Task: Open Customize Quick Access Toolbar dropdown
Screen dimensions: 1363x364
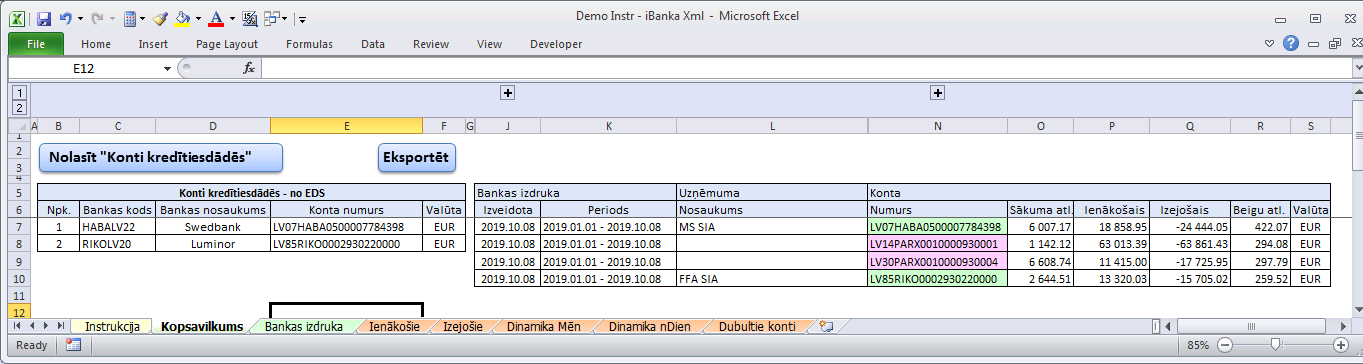Action: 302,19
